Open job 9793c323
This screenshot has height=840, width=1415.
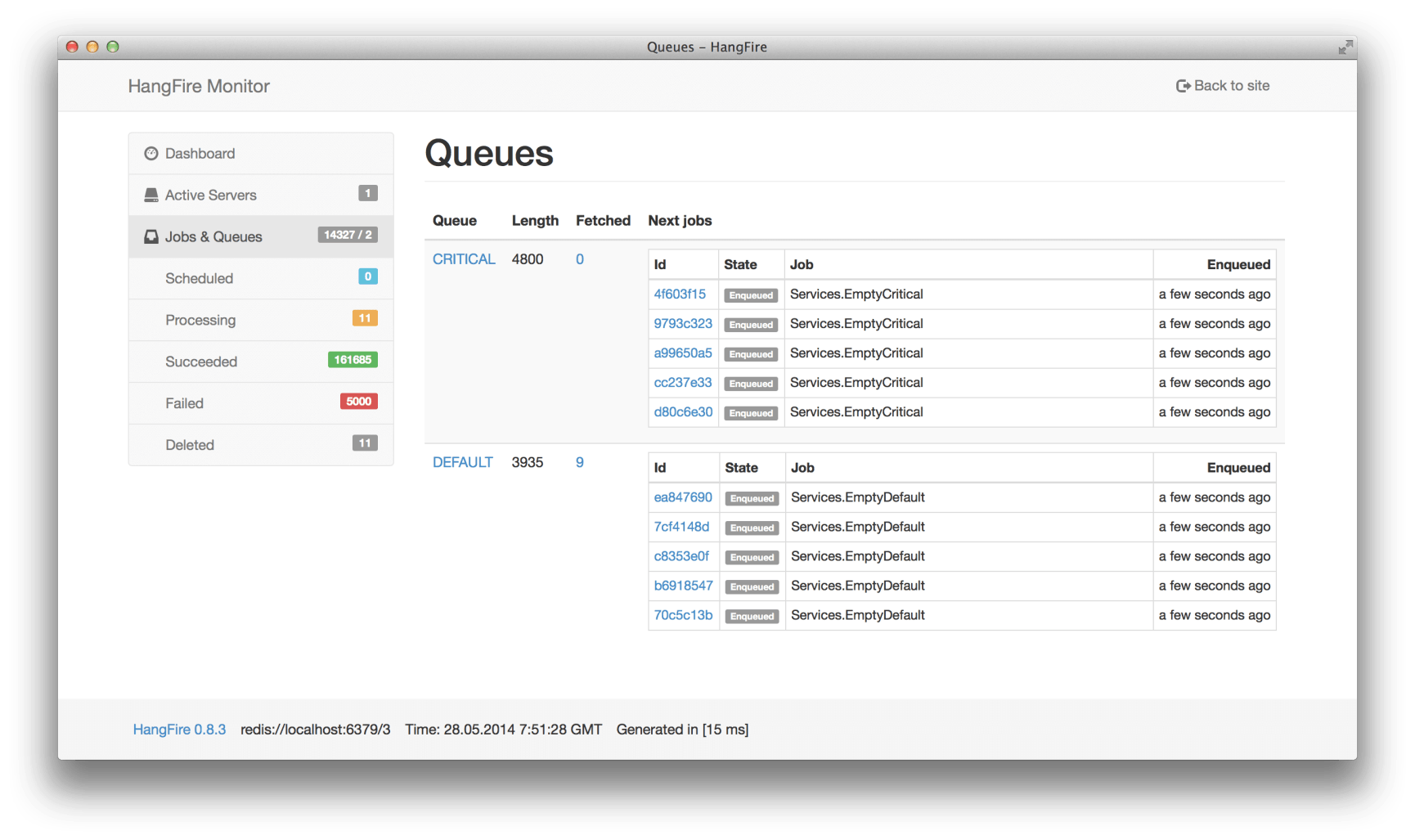(x=683, y=324)
